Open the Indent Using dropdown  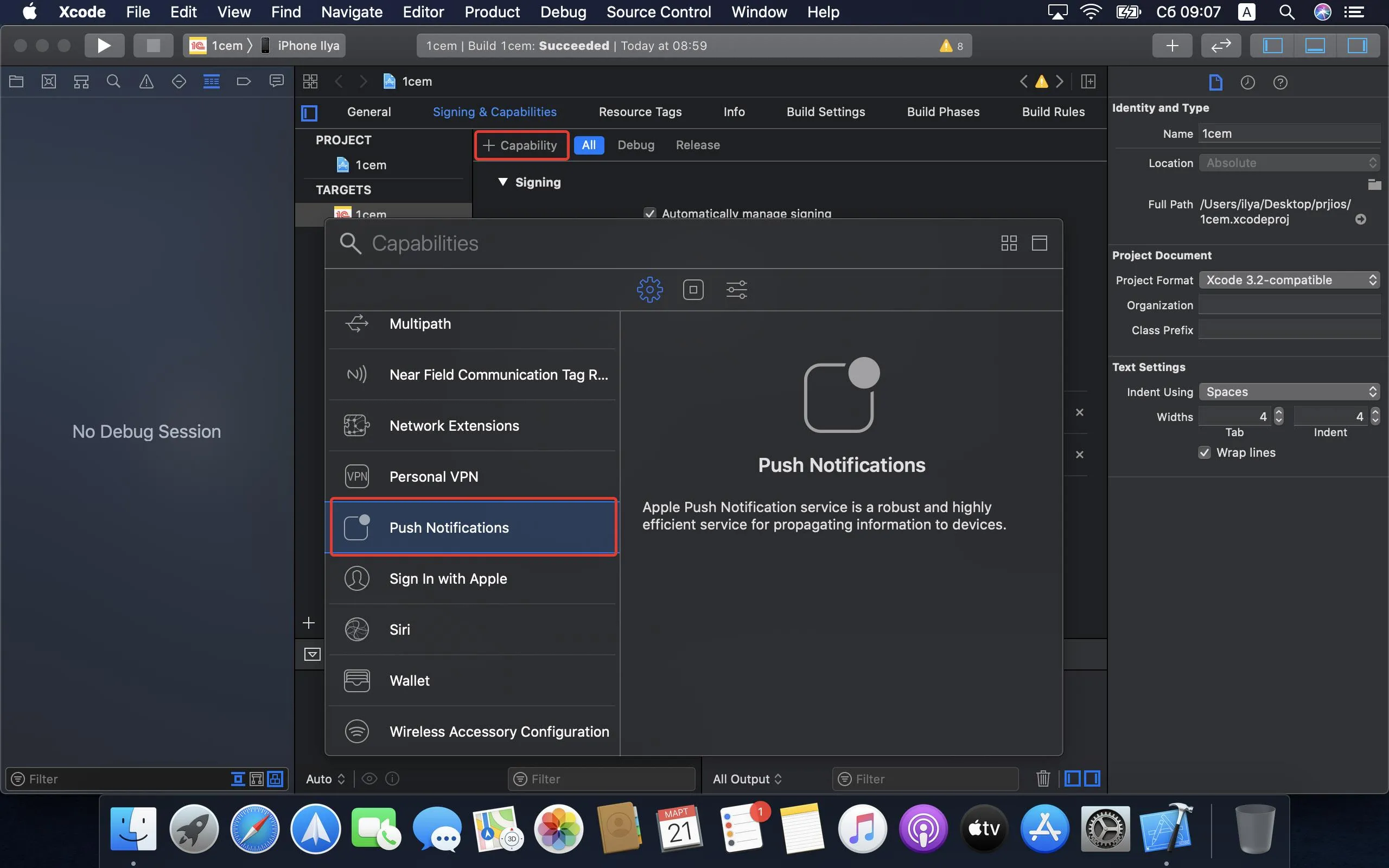1289,392
